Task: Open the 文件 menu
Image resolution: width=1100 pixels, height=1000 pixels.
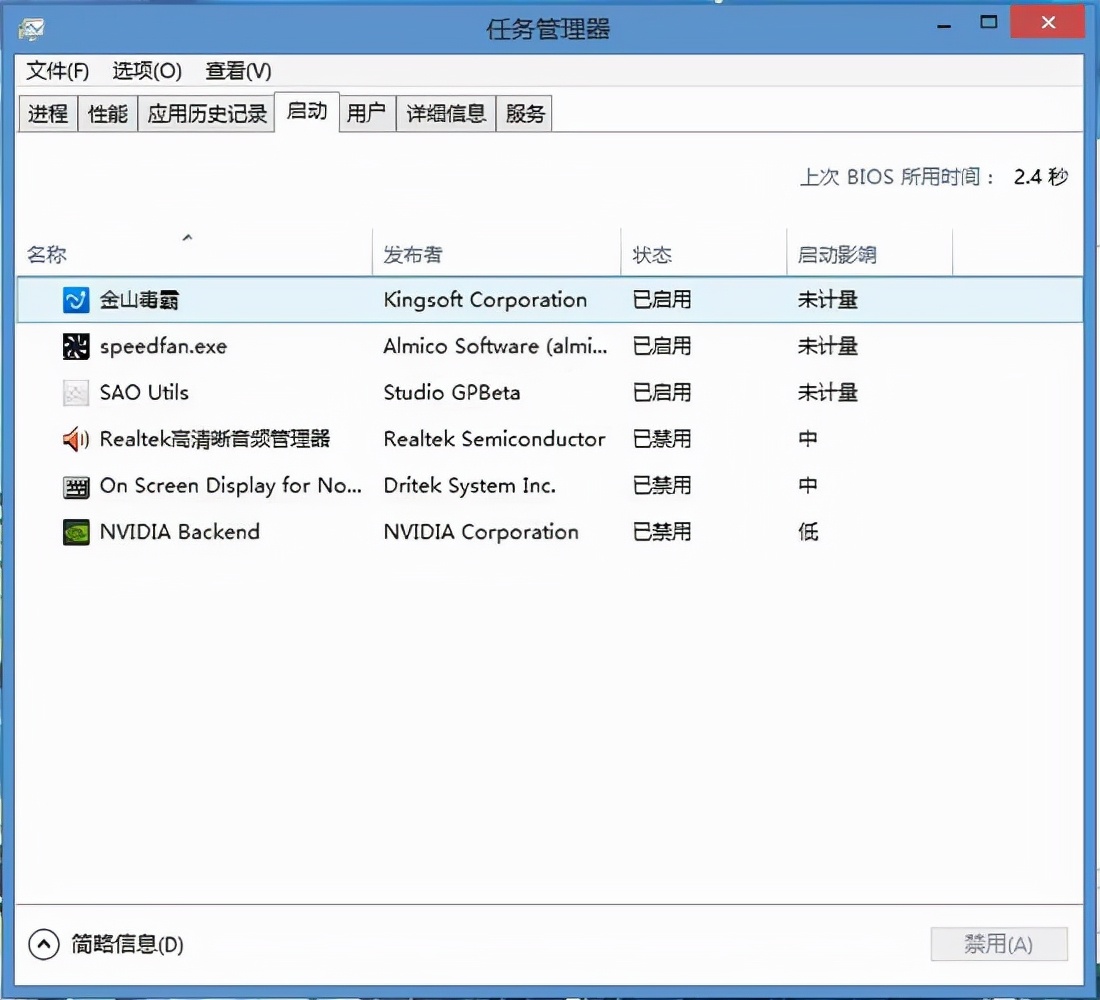Action: [x=55, y=71]
